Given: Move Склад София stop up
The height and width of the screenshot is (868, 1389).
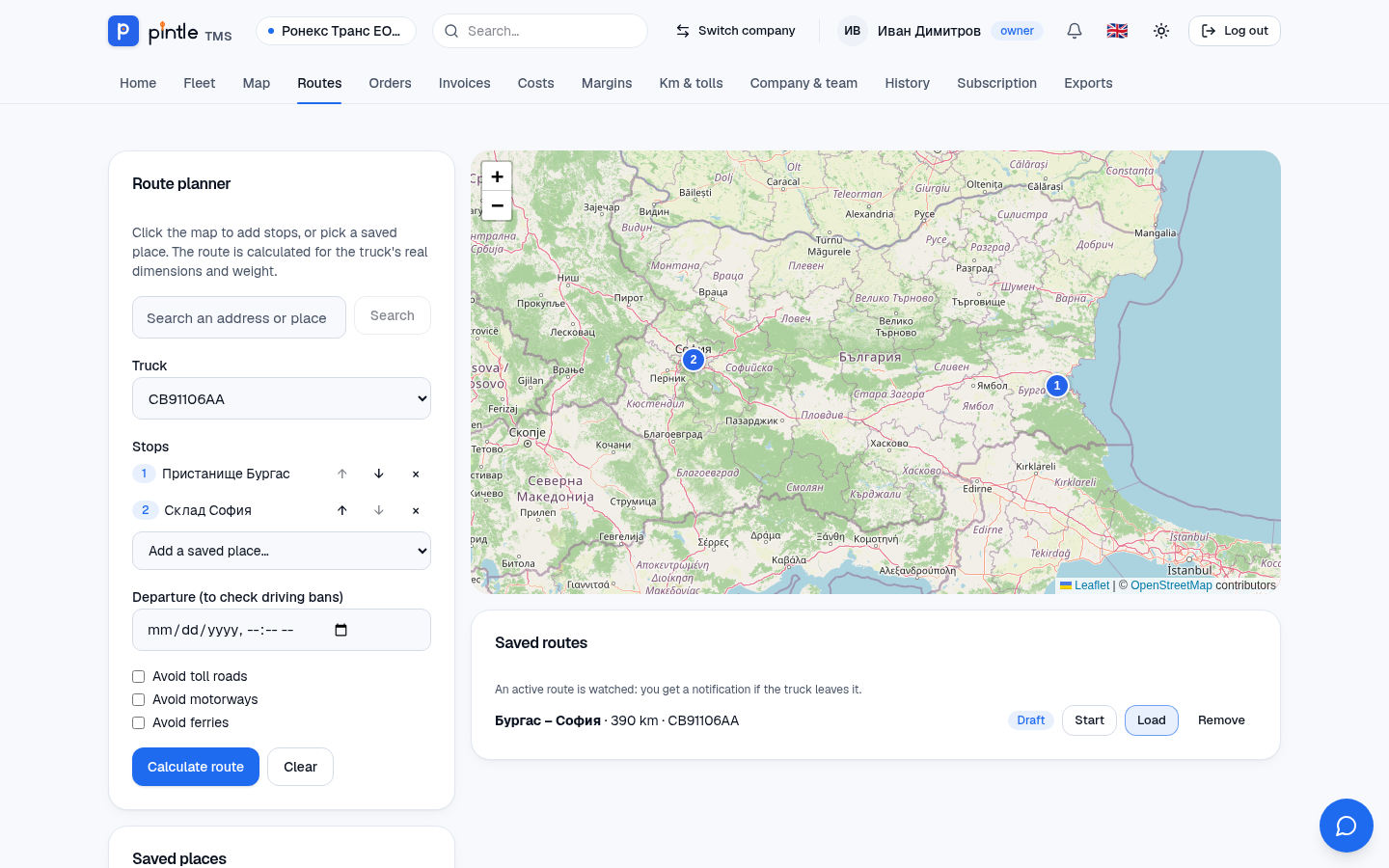Looking at the screenshot, I should (x=342, y=510).
